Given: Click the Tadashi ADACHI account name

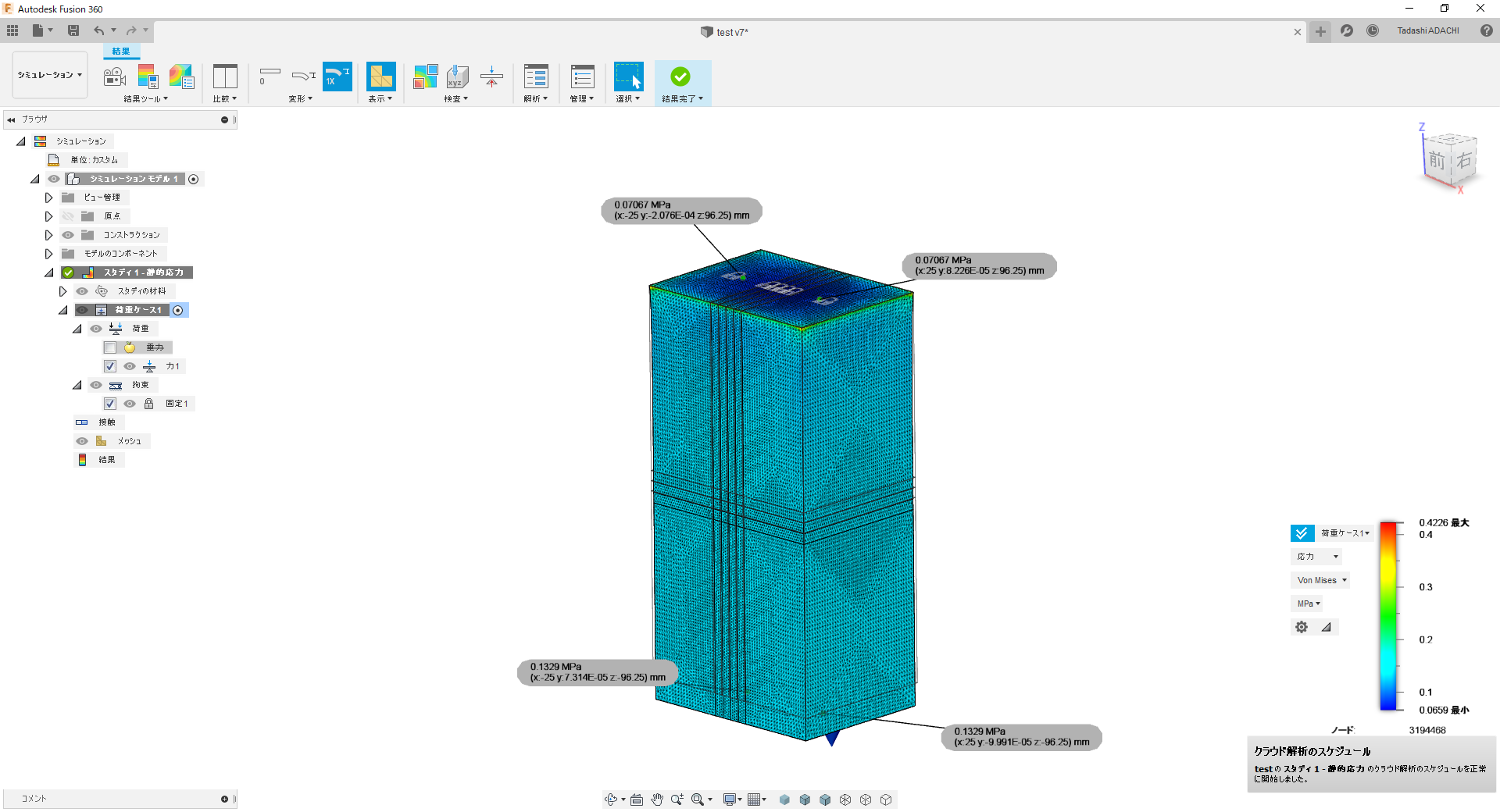Looking at the screenshot, I should 1428,30.
